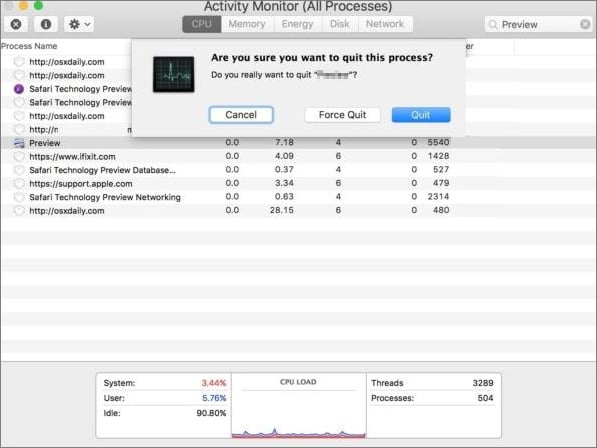Click the search field containing Preview
Screen dimensions: 597x448
point(538,24)
